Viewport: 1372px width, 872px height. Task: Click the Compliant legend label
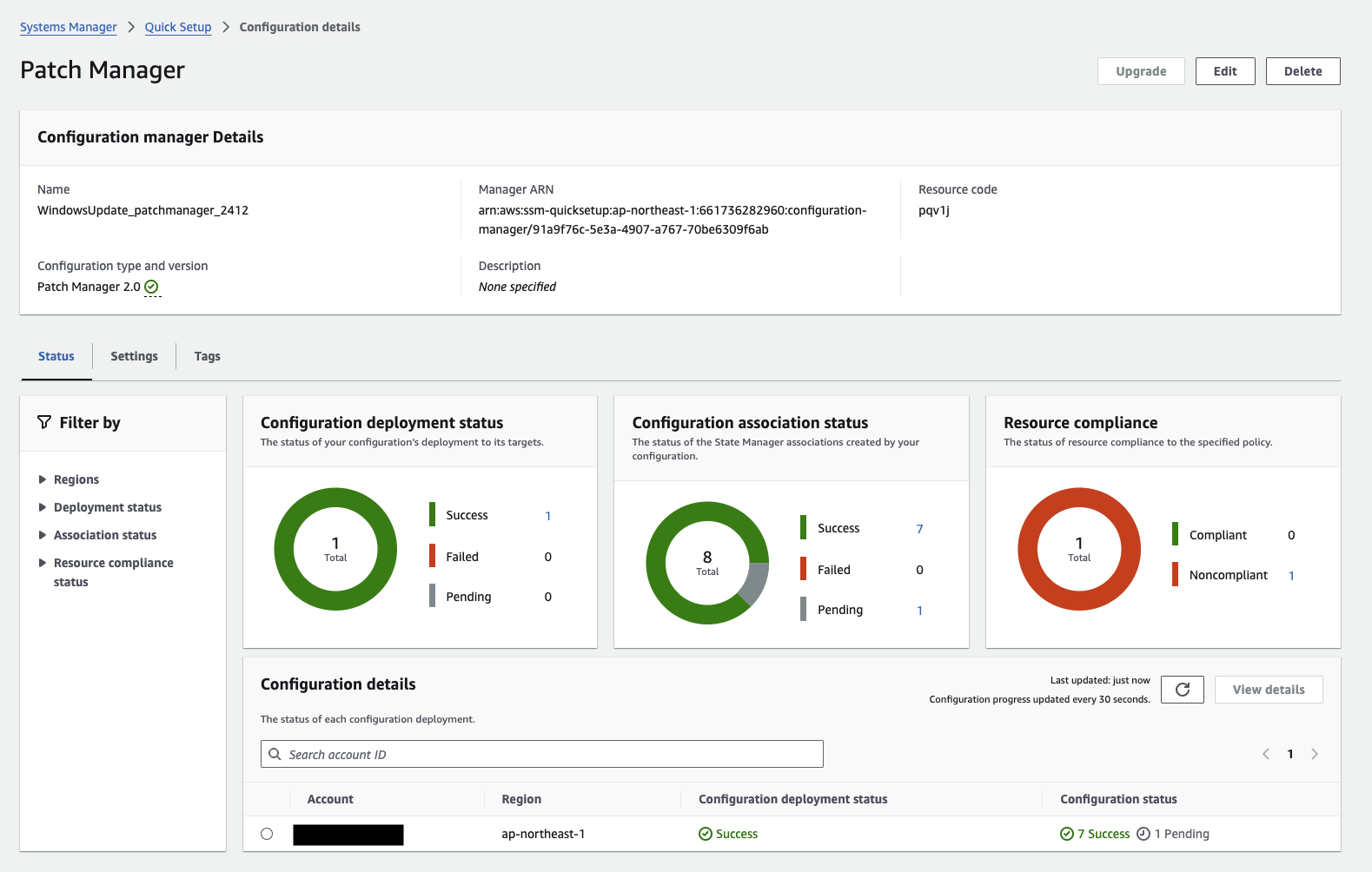1217,535
